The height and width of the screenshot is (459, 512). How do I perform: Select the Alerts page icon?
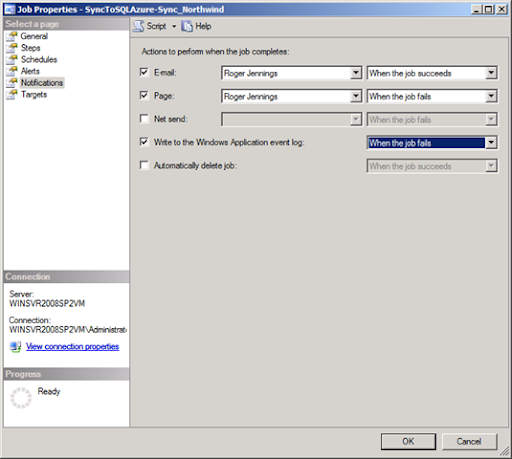coord(12,71)
